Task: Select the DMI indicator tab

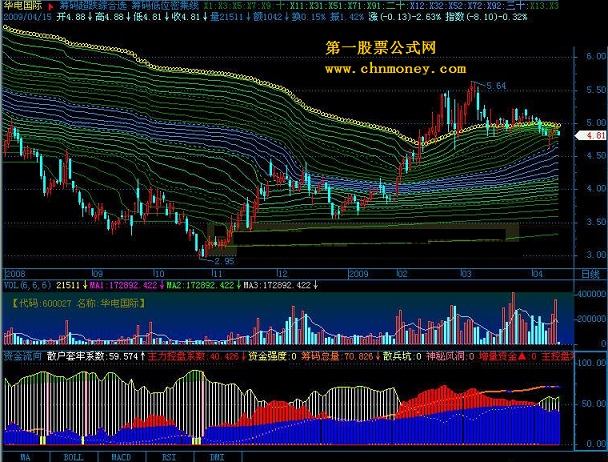Action: point(217,457)
